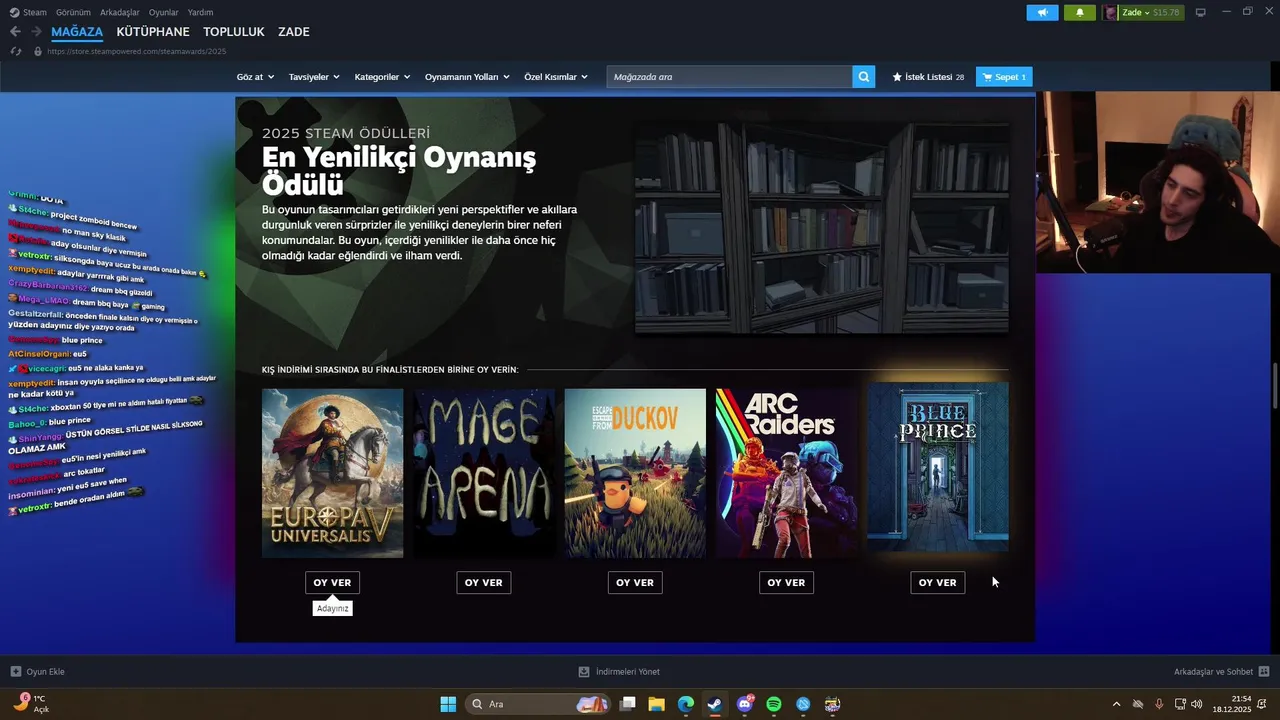1280x720 pixels.
Task: Open the weather widget showing 1°C
Action: pos(32,703)
